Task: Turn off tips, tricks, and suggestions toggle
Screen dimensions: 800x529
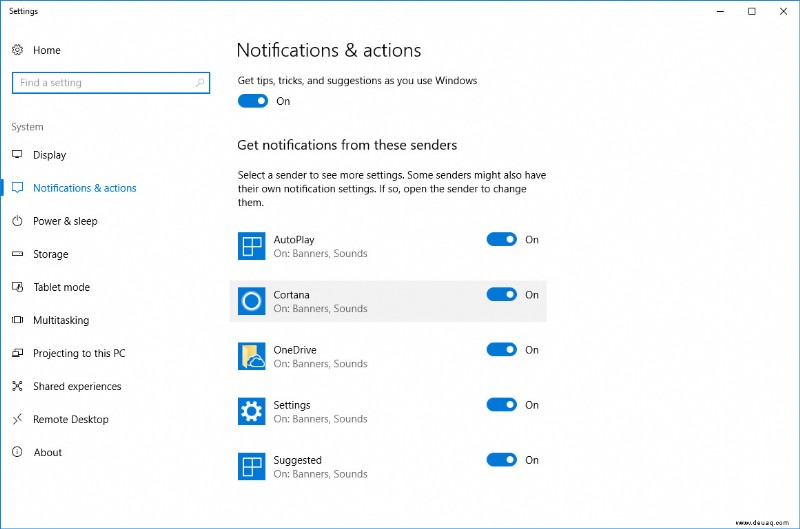Action: click(253, 101)
